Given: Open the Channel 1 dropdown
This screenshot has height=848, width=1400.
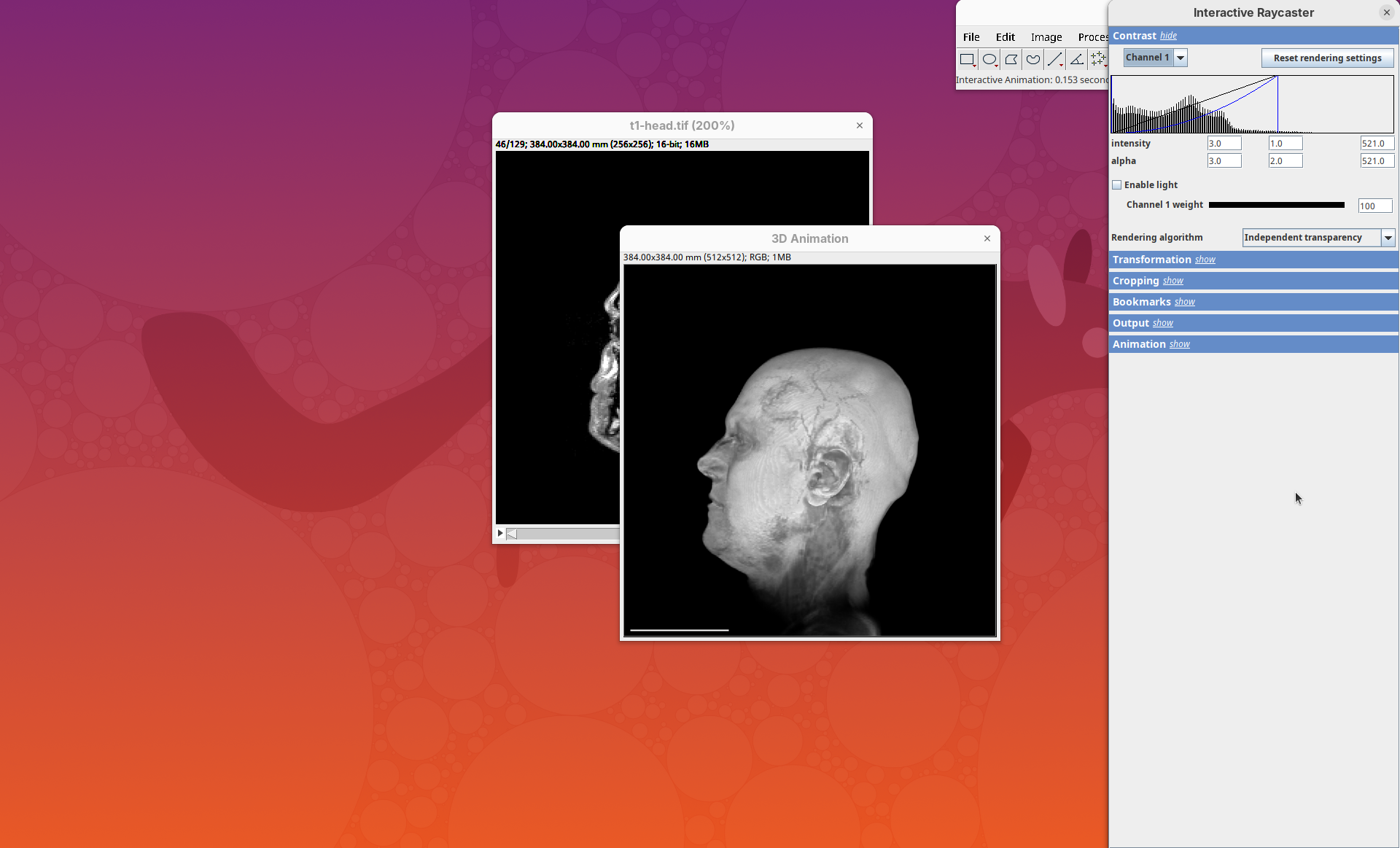Looking at the screenshot, I should click(x=1181, y=58).
